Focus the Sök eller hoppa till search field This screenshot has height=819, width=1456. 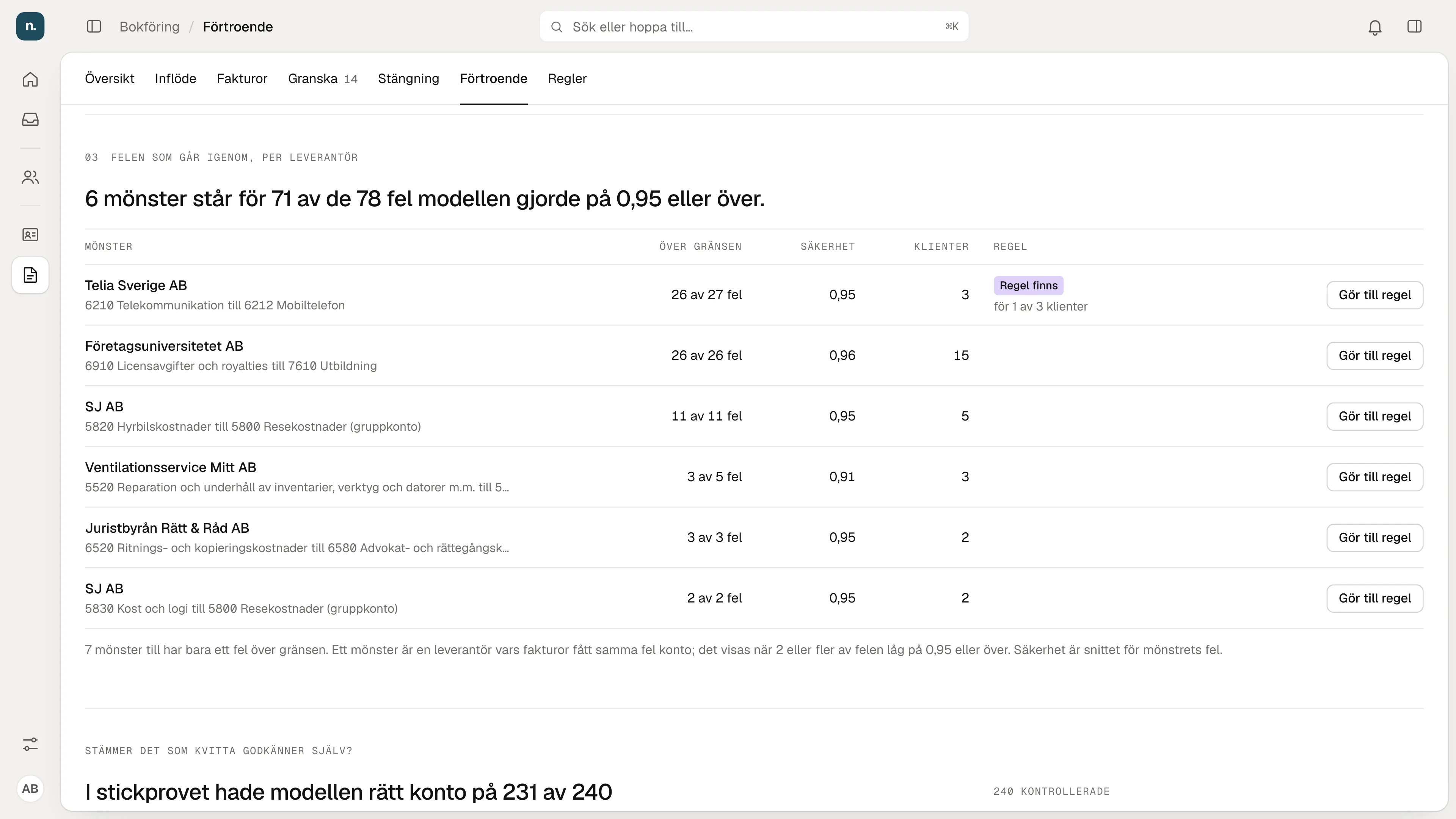click(x=754, y=27)
